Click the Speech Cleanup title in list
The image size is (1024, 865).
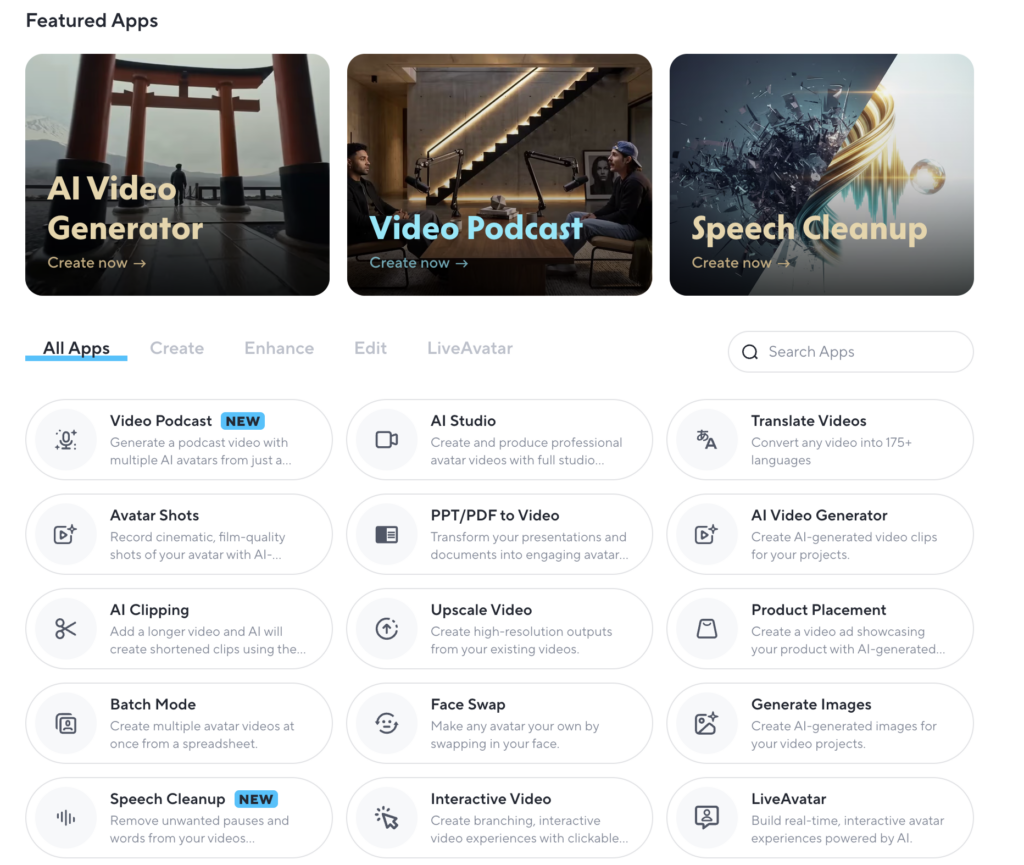click(167, 799)
